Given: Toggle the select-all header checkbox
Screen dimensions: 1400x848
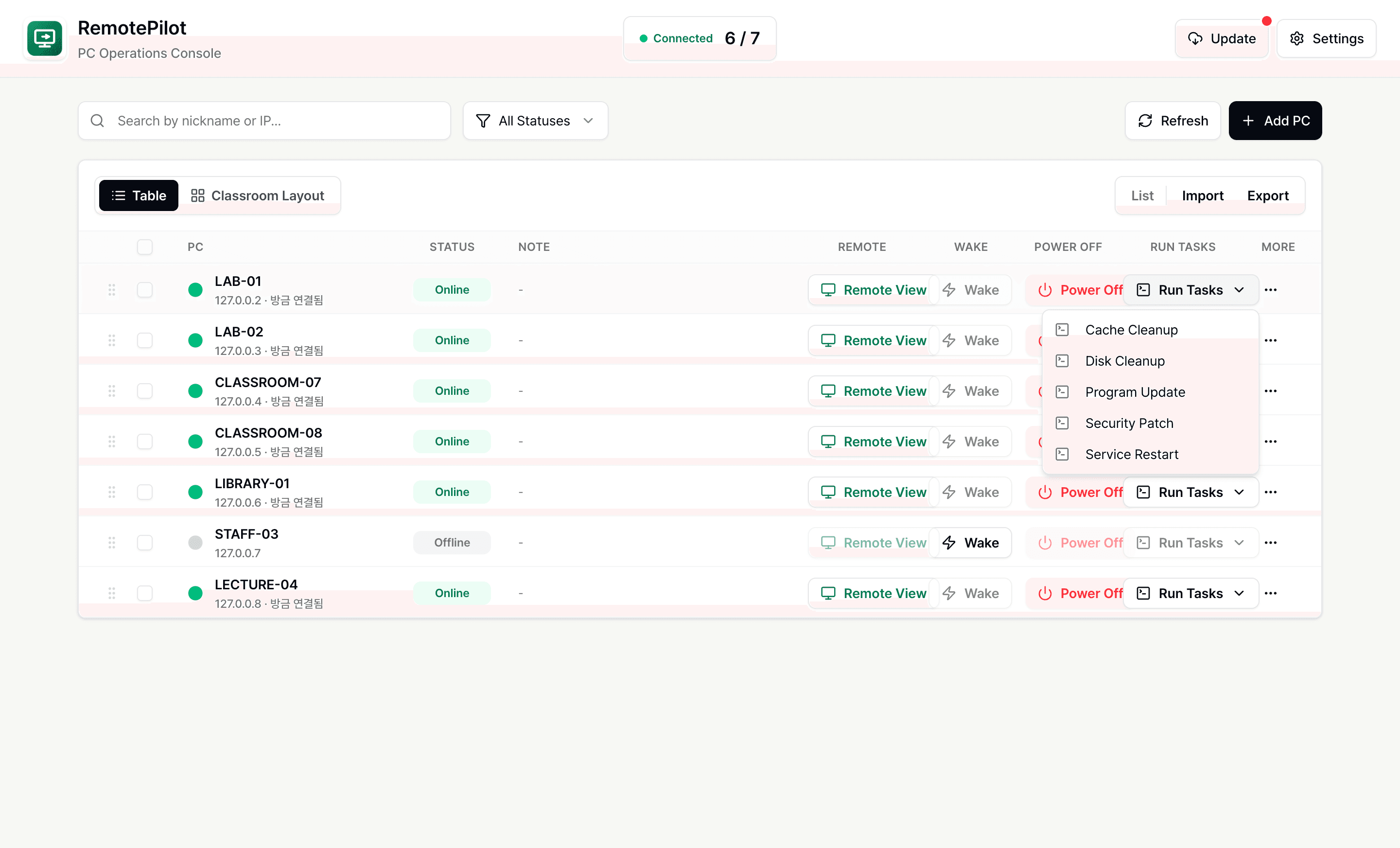Looking at the screenshot, I should pos(145,247).
